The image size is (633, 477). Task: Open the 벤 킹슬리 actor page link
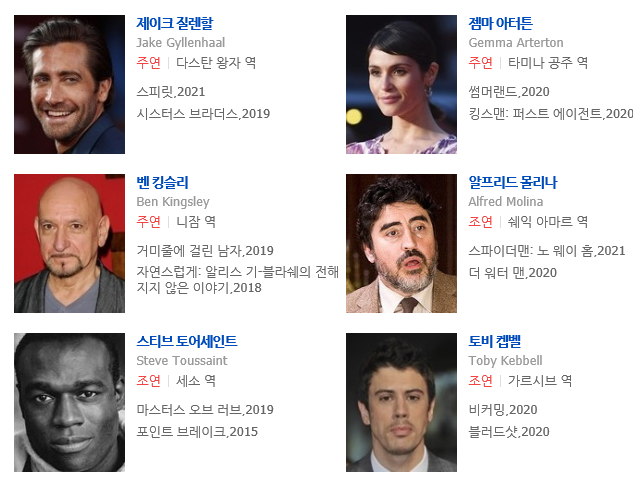click(163, 182)
